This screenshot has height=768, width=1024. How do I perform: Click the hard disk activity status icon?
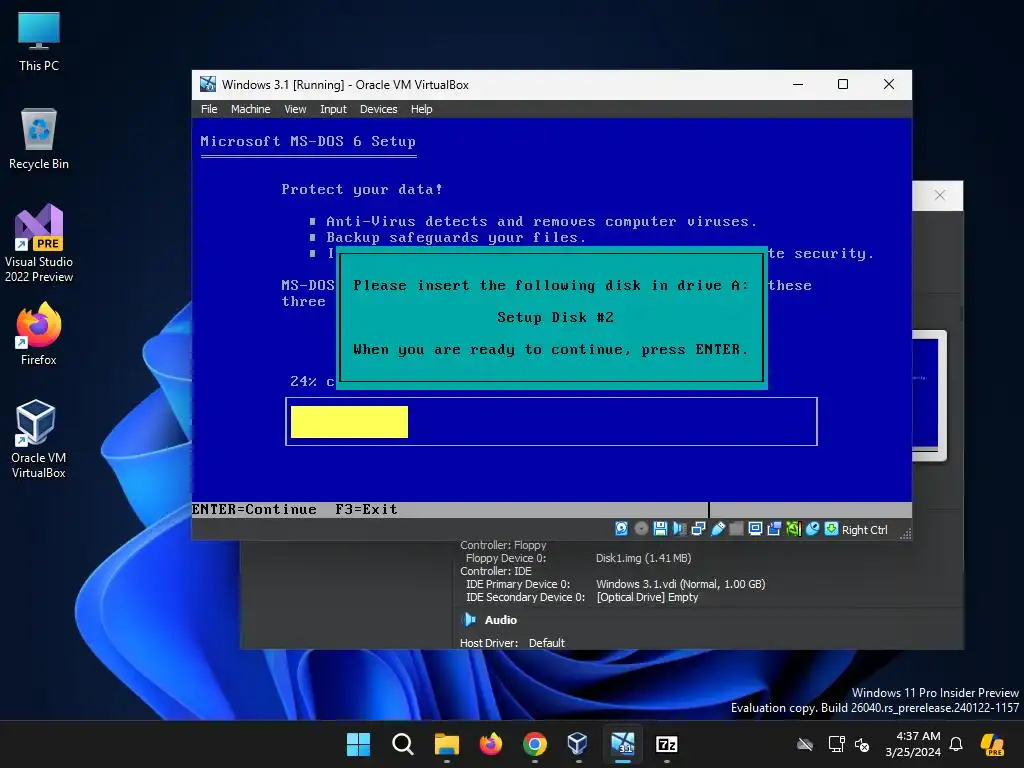click(621, 529)
